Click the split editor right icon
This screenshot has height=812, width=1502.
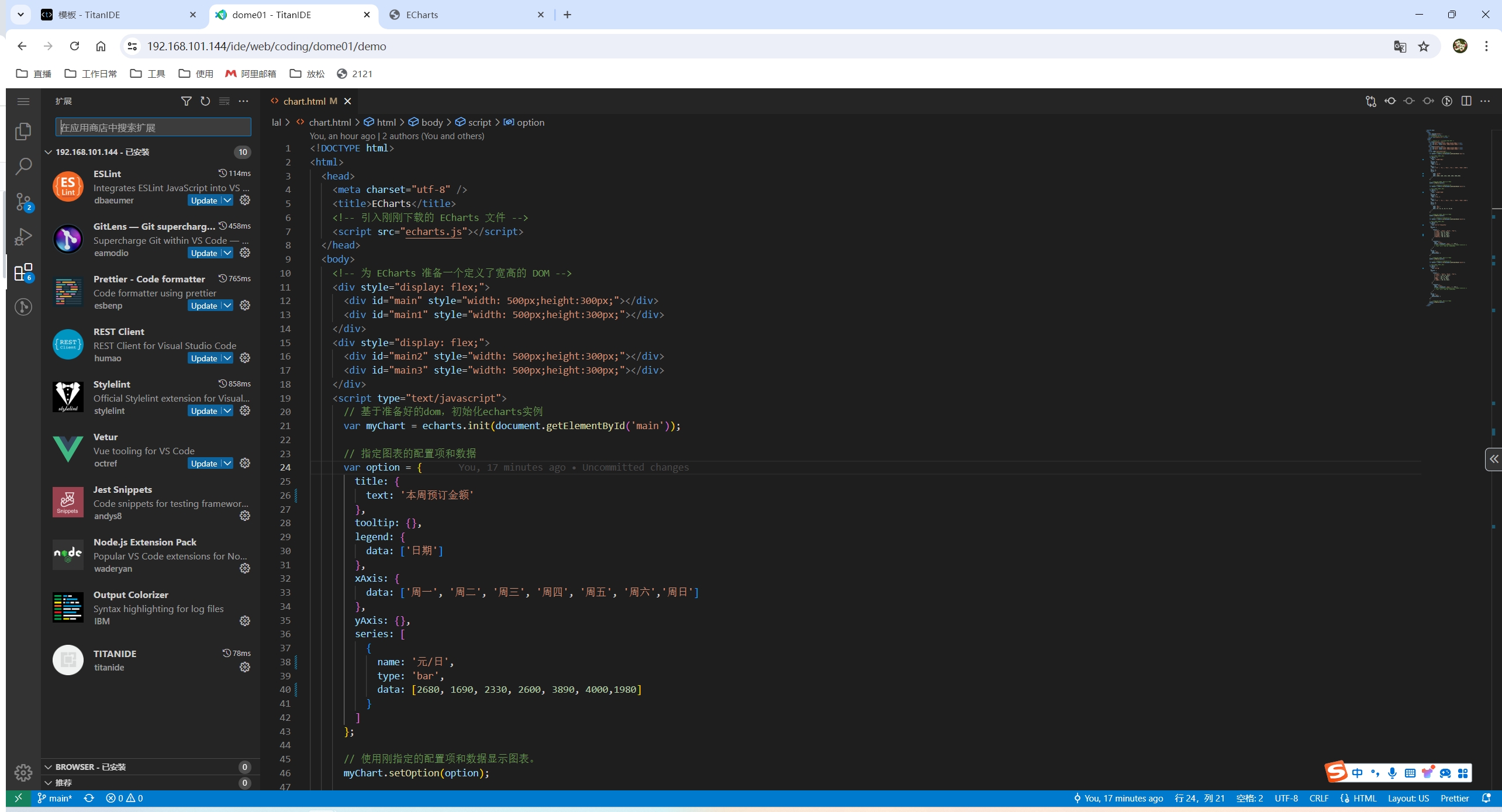(x=1466, y=101)
